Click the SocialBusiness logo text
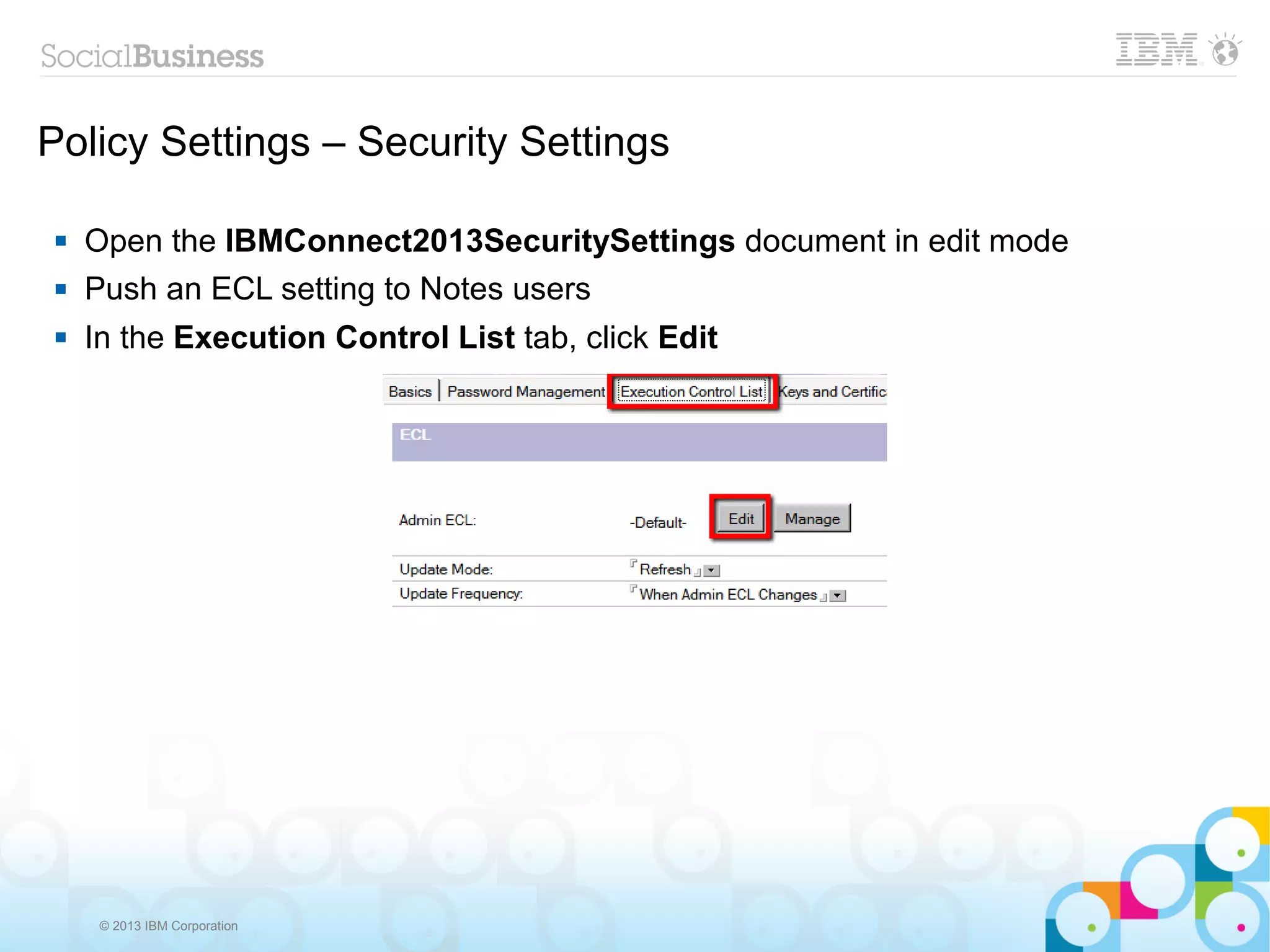Screen dimensions: 1270x952 pos(153,56)
